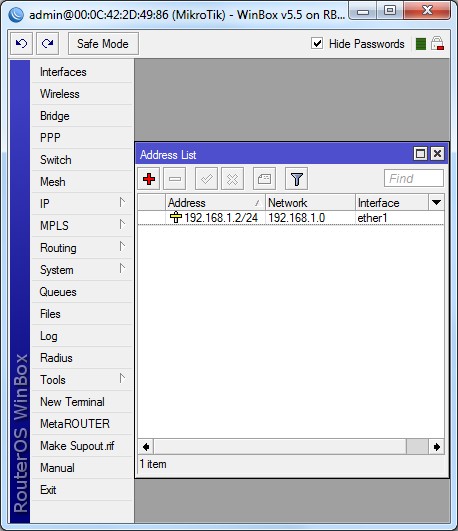
Task: Restore the WinBox window size
Action: [x=390, y=11]
